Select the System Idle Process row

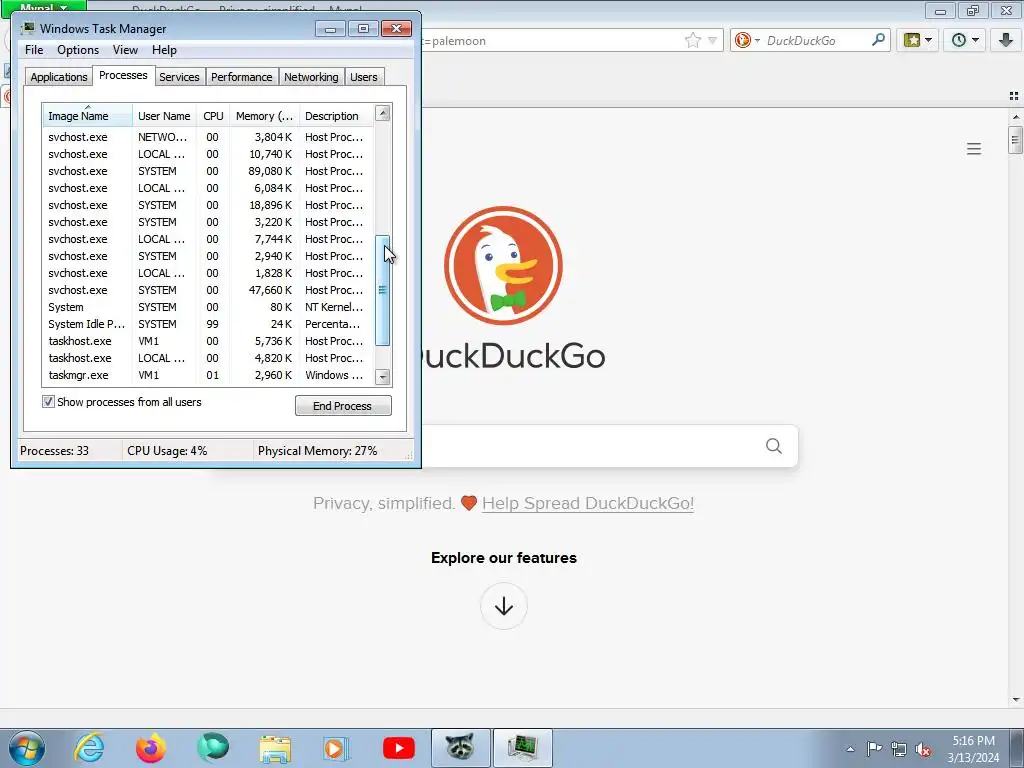tap(209, 324)
